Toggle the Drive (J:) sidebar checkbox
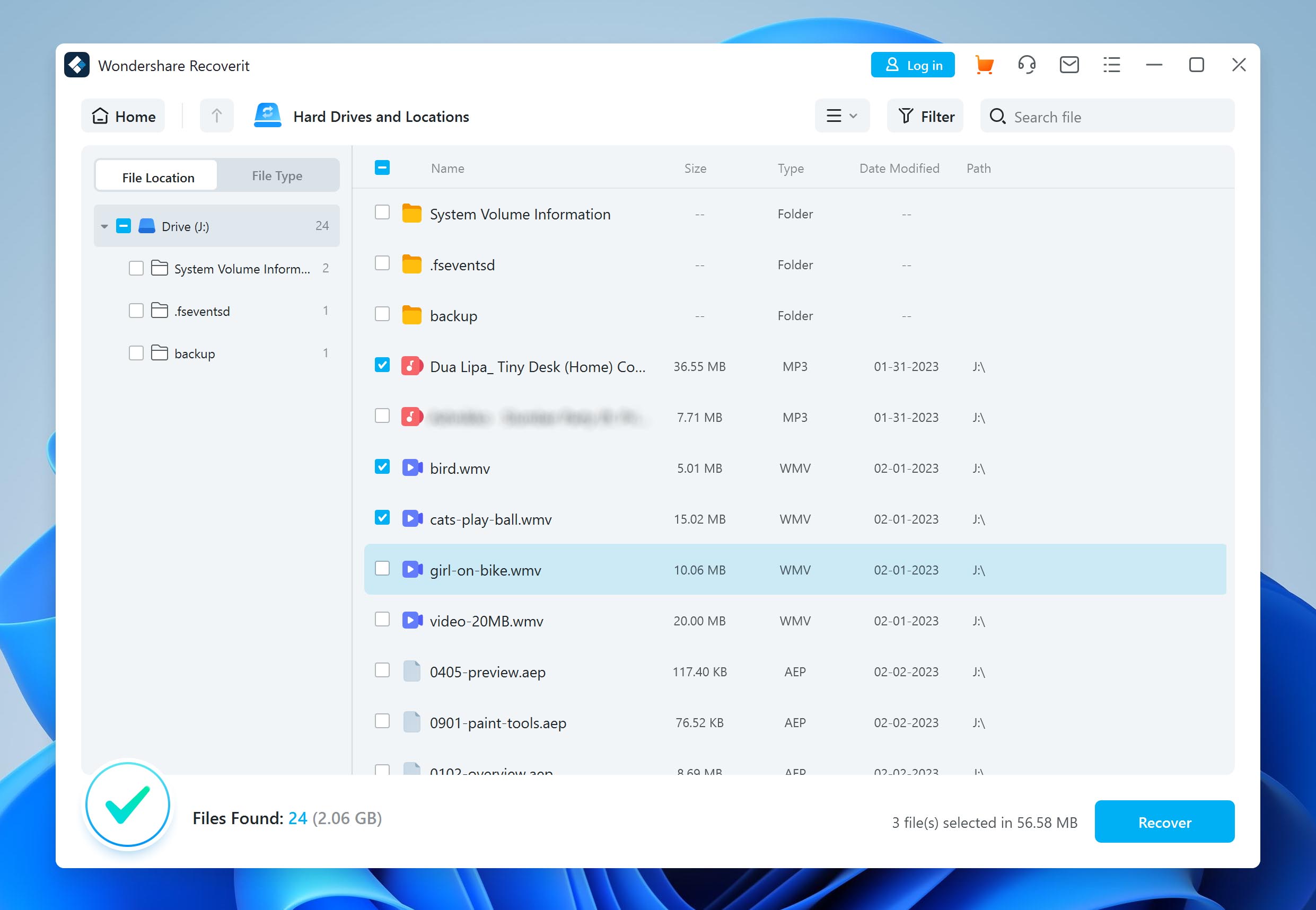This screenshot has width=1316, height=910. [x=123, y=226]
